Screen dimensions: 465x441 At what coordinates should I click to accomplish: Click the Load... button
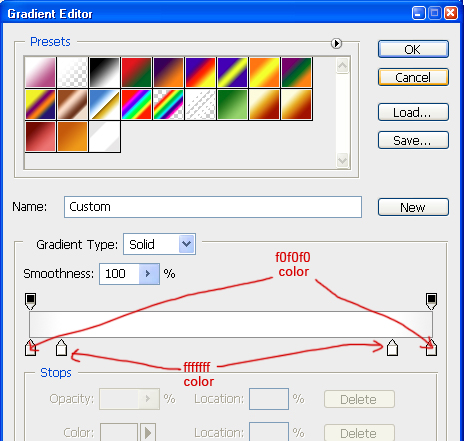coord(413,112)
